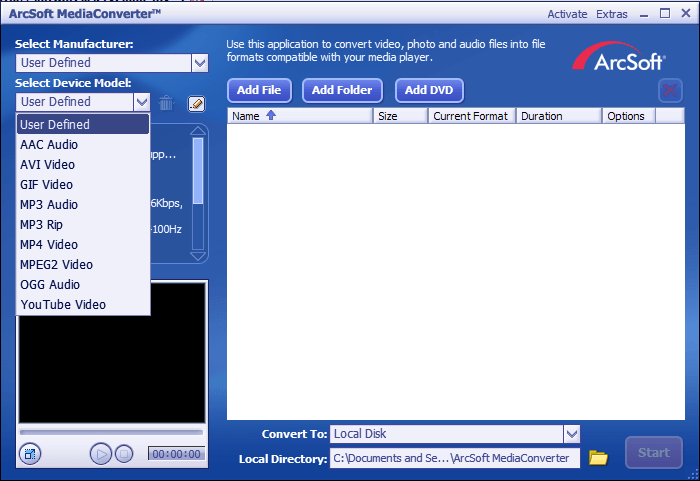This screenshot has width=700, height=481.
Task: Maximize the MediaConverter window
Action: point(665,14)
